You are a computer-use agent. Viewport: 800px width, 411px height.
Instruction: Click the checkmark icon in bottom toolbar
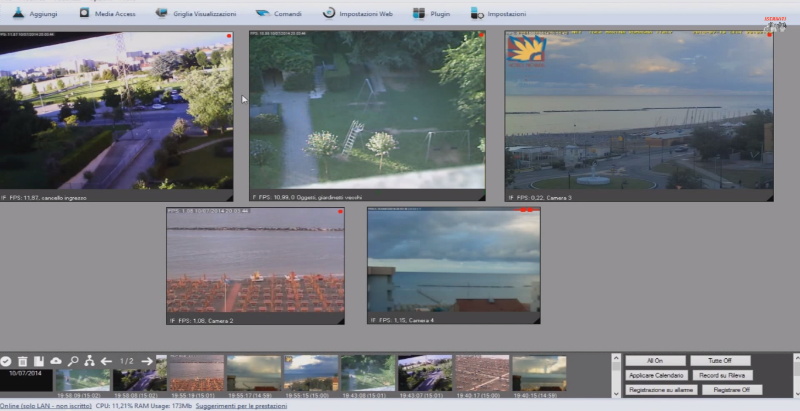tap(6, 361)
